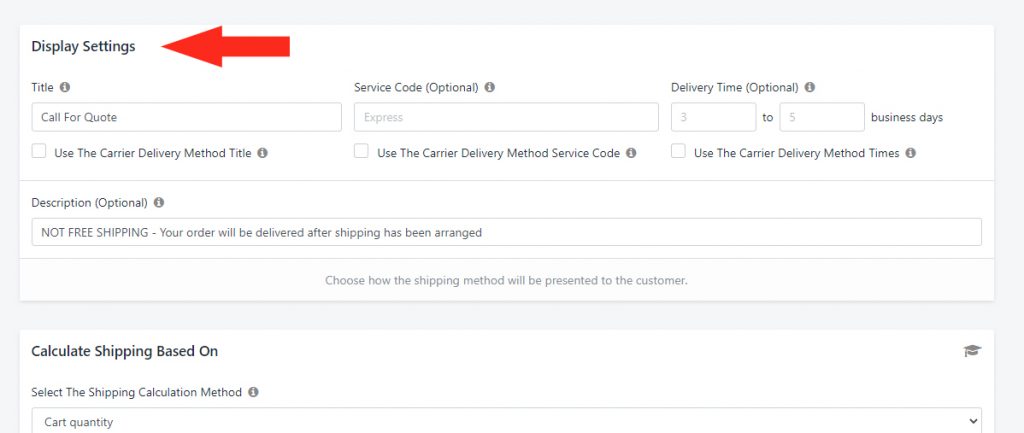The width and height of the screenshot is (1024, 433).
Task: Click the Calculate Shipping Based On heading
Action: tap(125, 351)
